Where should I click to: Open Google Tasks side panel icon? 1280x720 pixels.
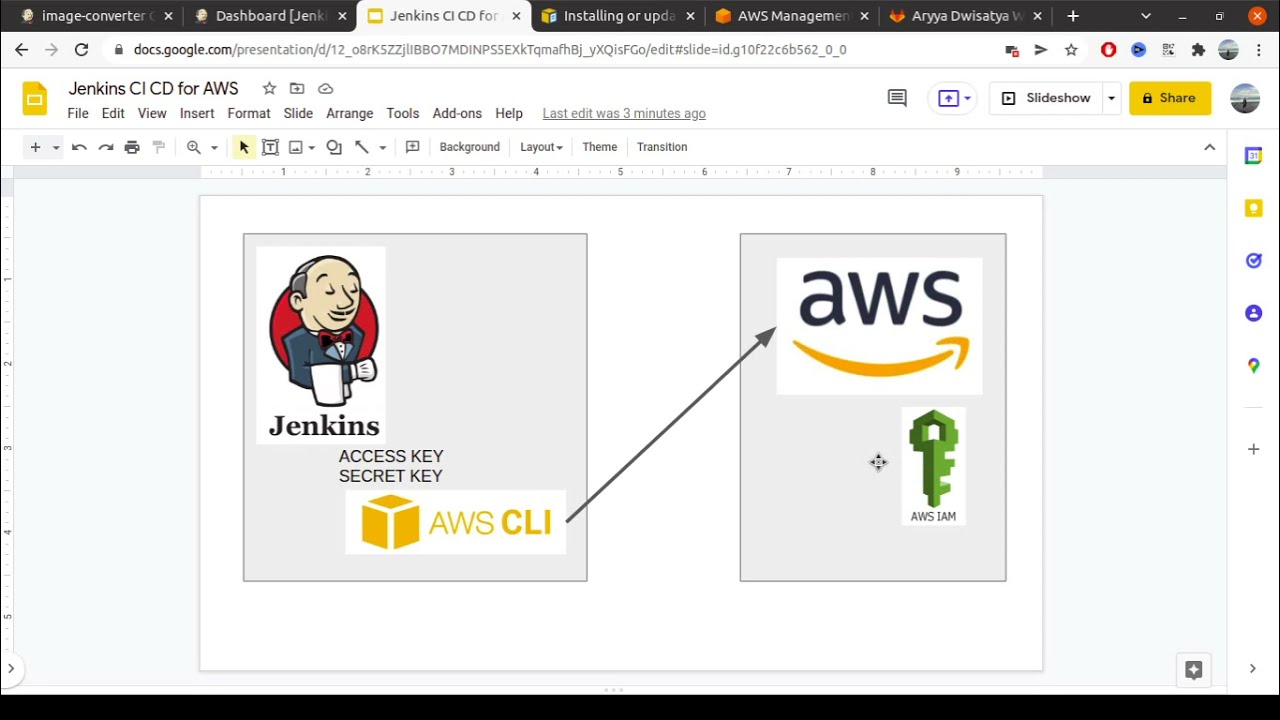(1253, 260)
